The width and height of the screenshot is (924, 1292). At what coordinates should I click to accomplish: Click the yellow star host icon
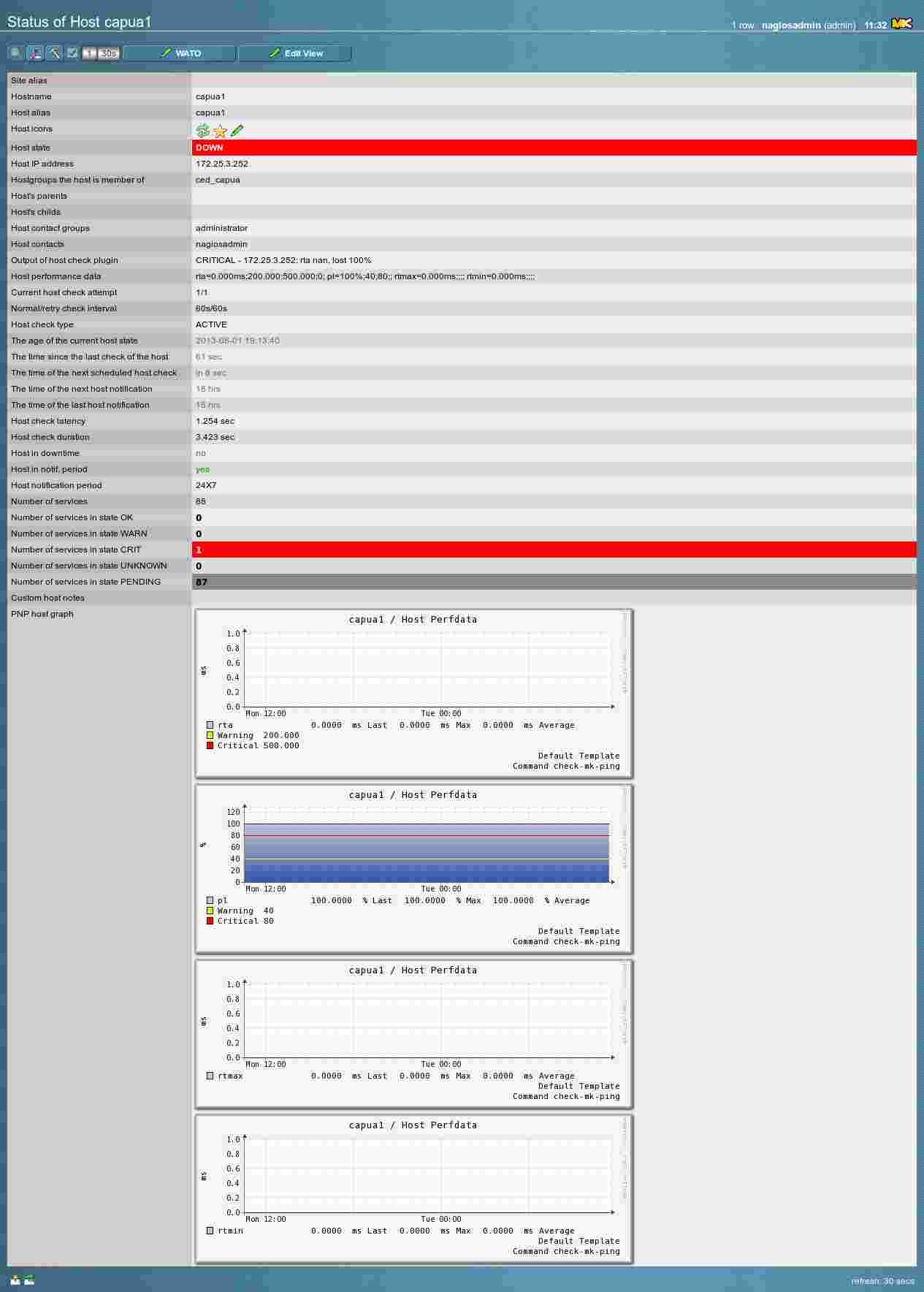pos(220,131)
